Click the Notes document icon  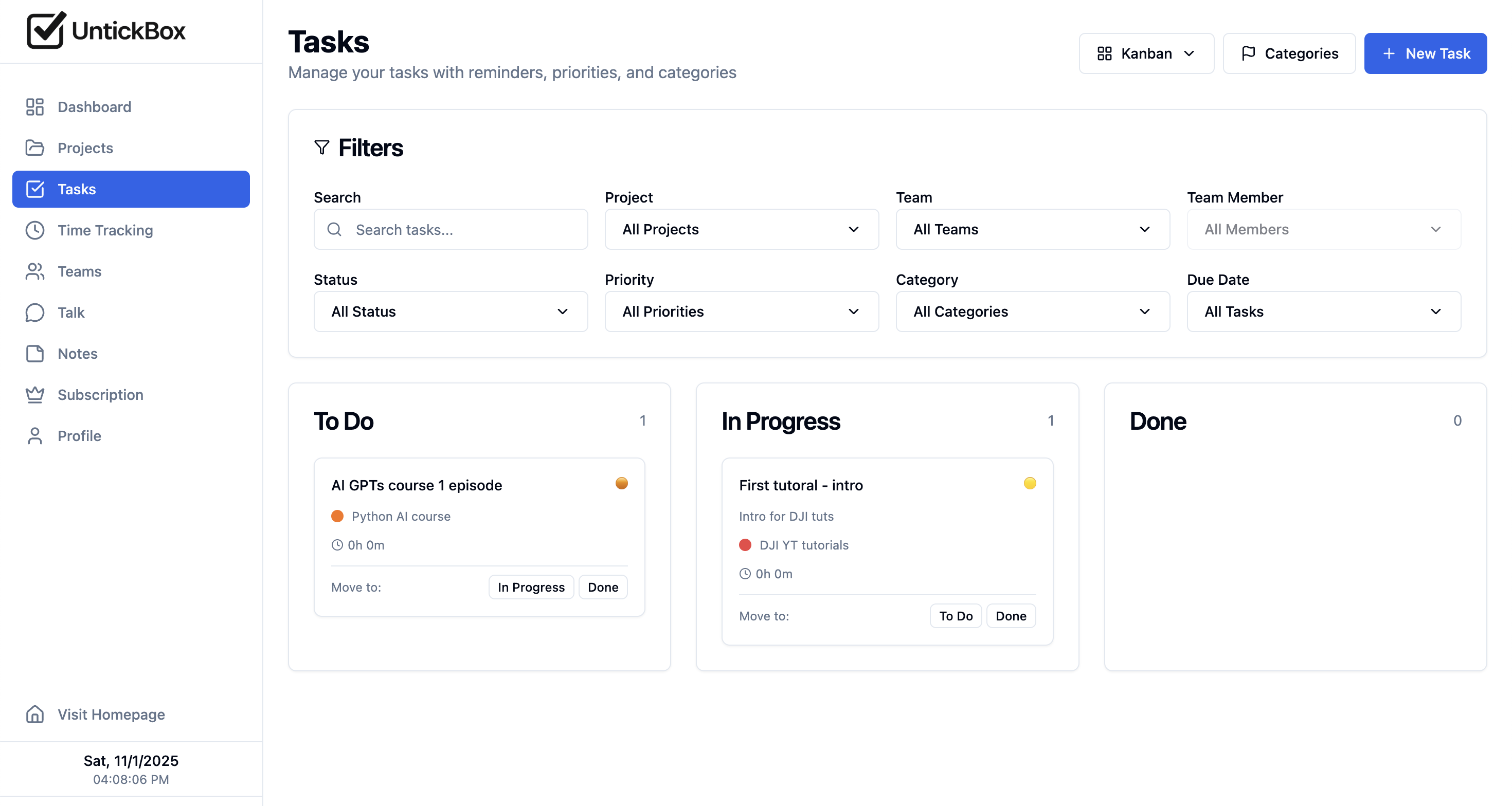tap(34, 353)
